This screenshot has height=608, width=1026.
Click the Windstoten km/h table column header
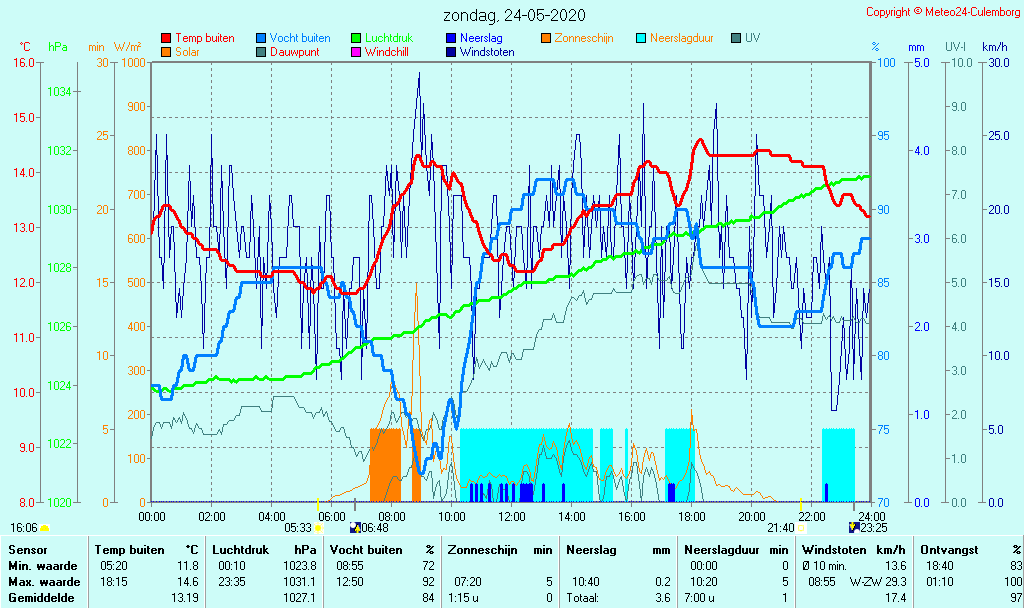click(x=853, y=550)
